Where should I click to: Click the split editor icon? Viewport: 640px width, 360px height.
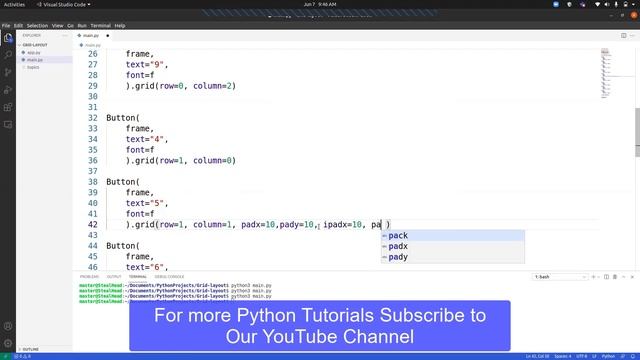(x=624, y=36)
